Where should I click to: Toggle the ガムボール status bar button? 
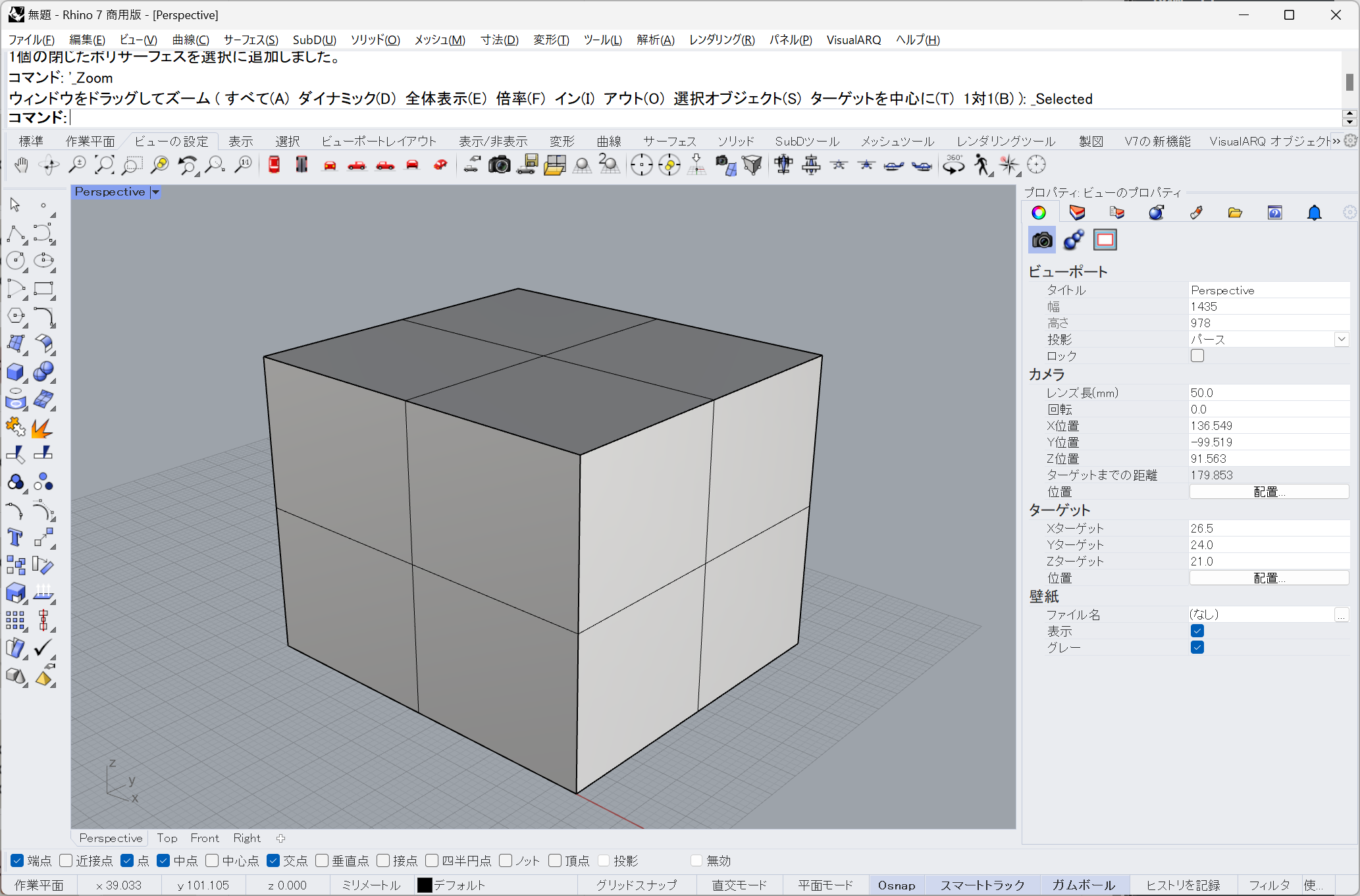click(x=1083, y=885)
